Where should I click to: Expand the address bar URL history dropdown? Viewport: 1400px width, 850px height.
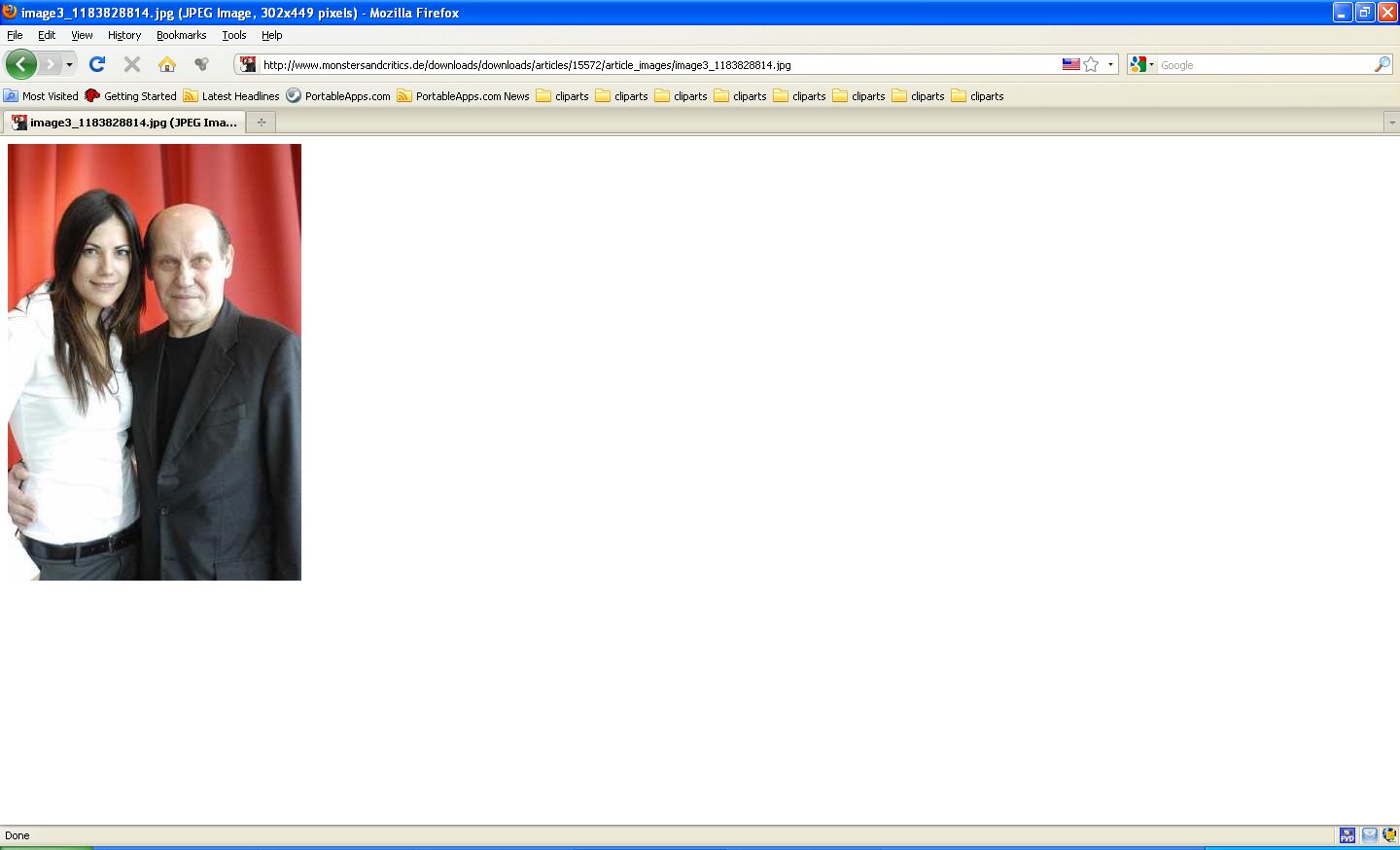pyautogui.click(x=1110, y=64)
